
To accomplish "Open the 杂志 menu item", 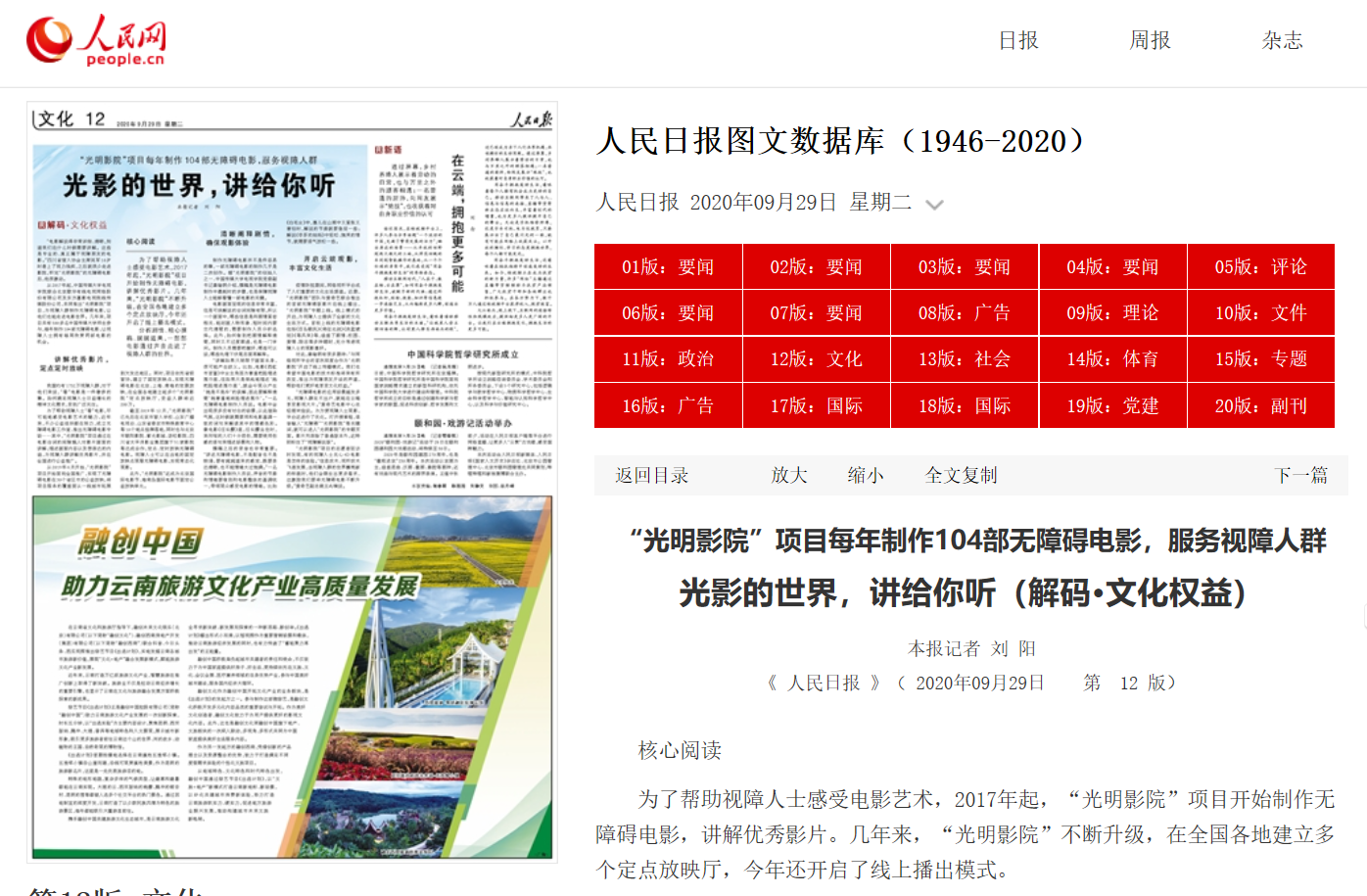I will coord(1283,40).
